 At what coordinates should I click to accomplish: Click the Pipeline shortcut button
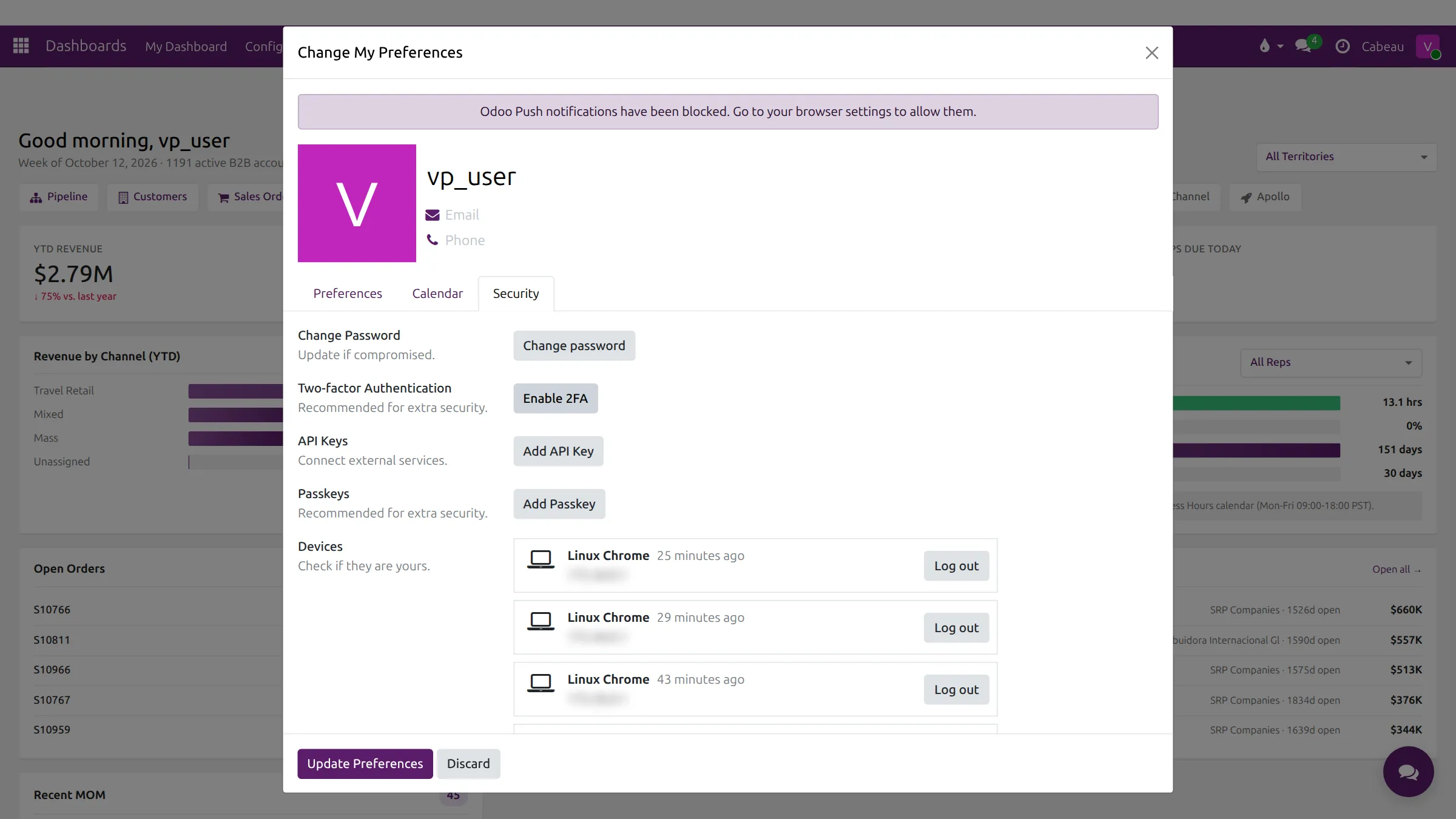59,197
